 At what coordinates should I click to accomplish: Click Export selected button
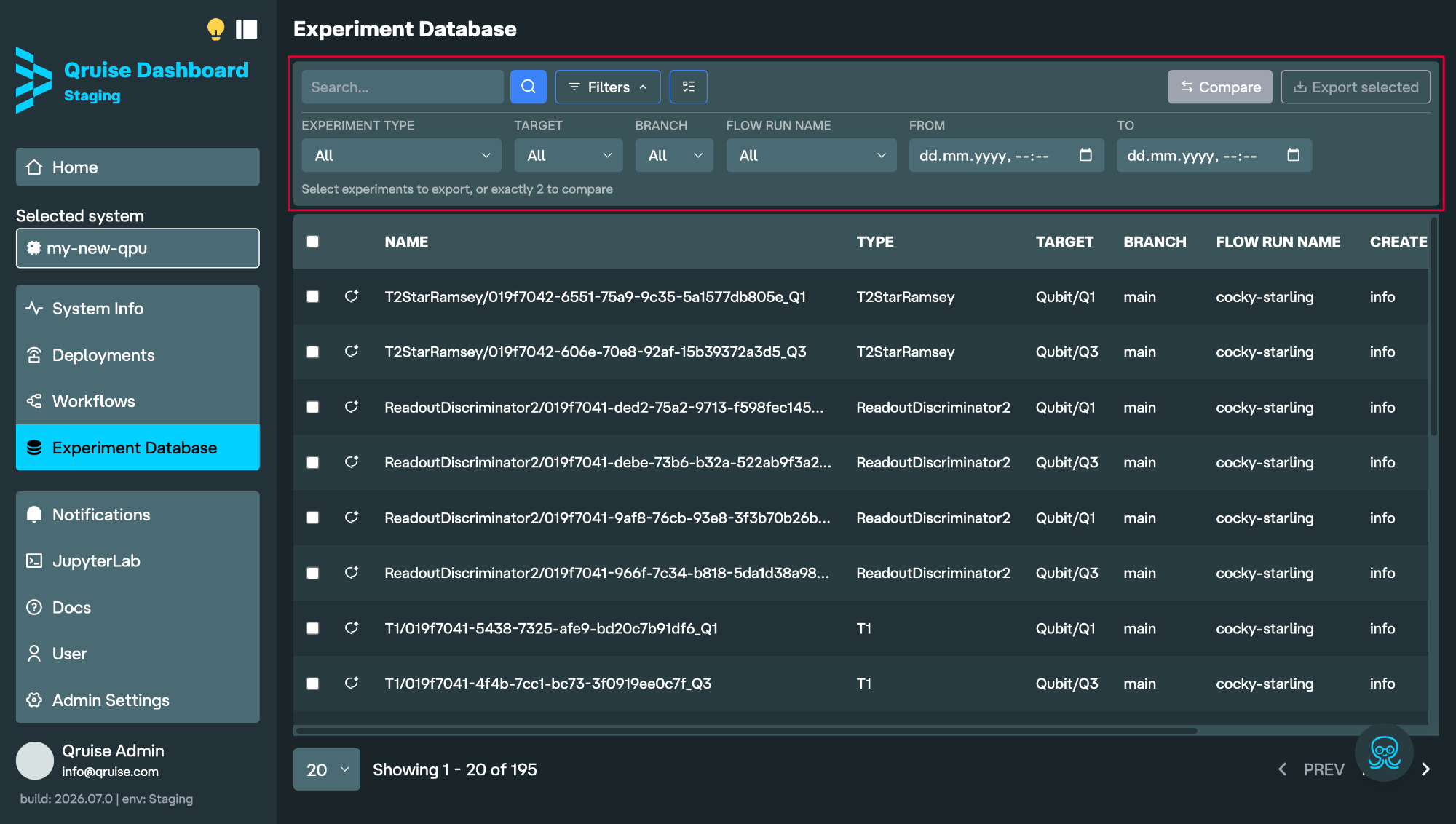click(1356, 87)
